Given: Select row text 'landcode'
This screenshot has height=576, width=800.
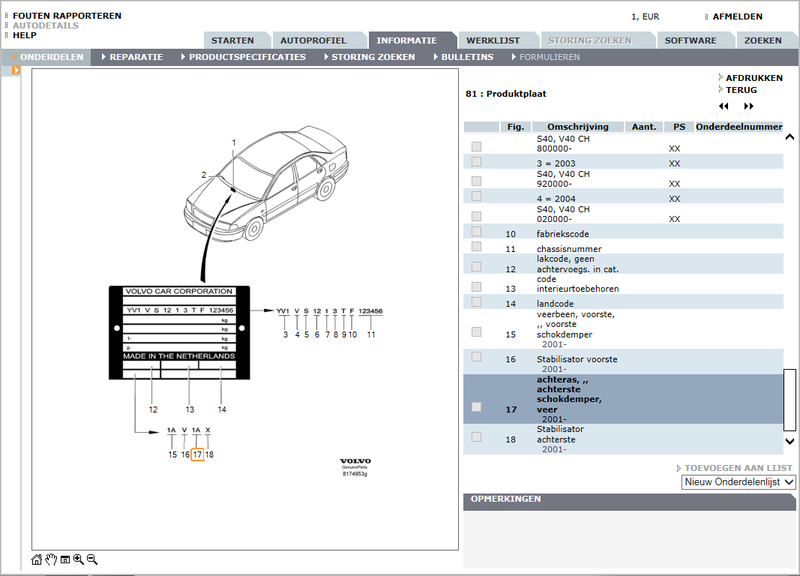Looking at the screenshot, I should point(555,304).
